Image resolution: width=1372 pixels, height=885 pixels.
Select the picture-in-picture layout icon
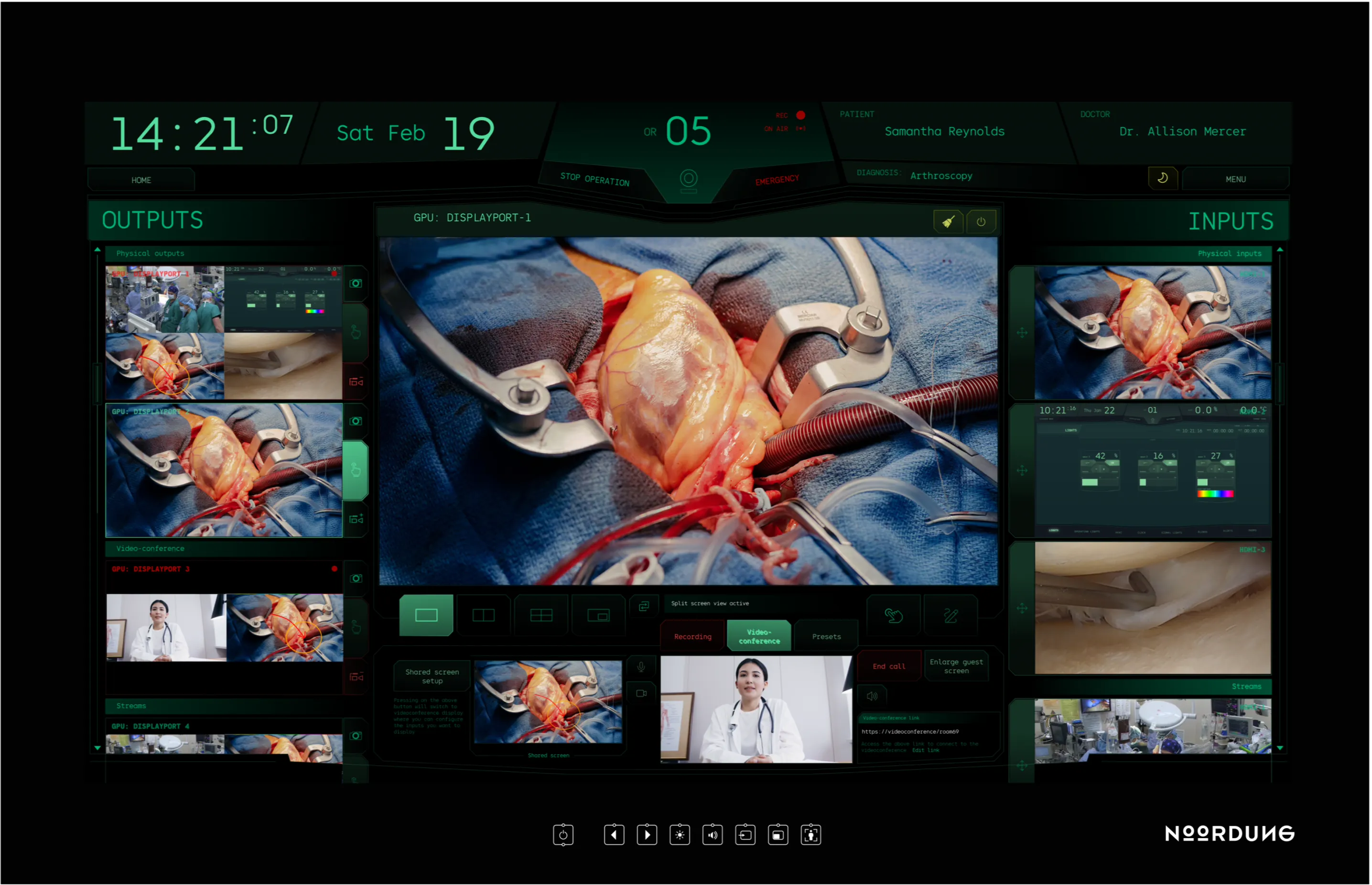[x=598, y=615]
